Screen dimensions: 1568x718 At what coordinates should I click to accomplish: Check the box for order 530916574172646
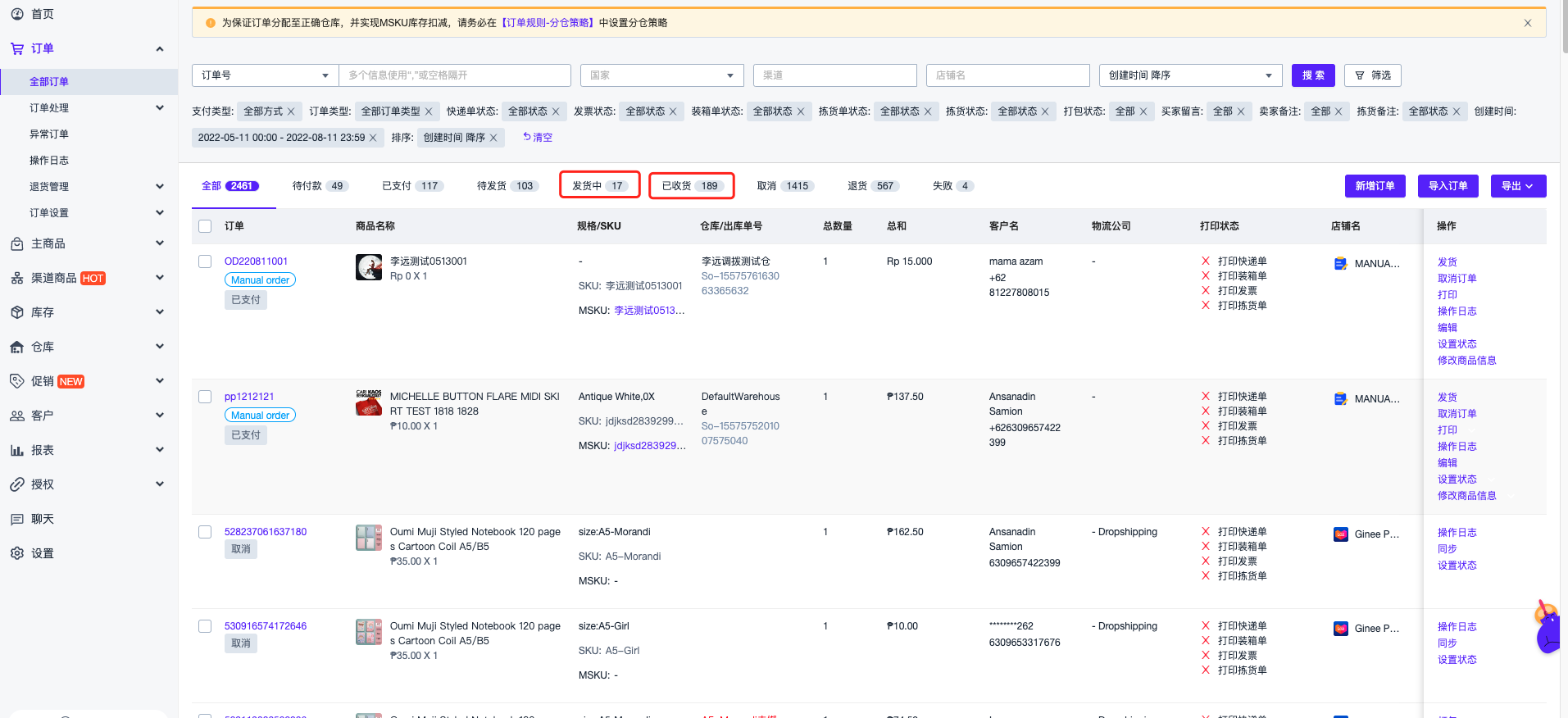[x=205, y=626]
